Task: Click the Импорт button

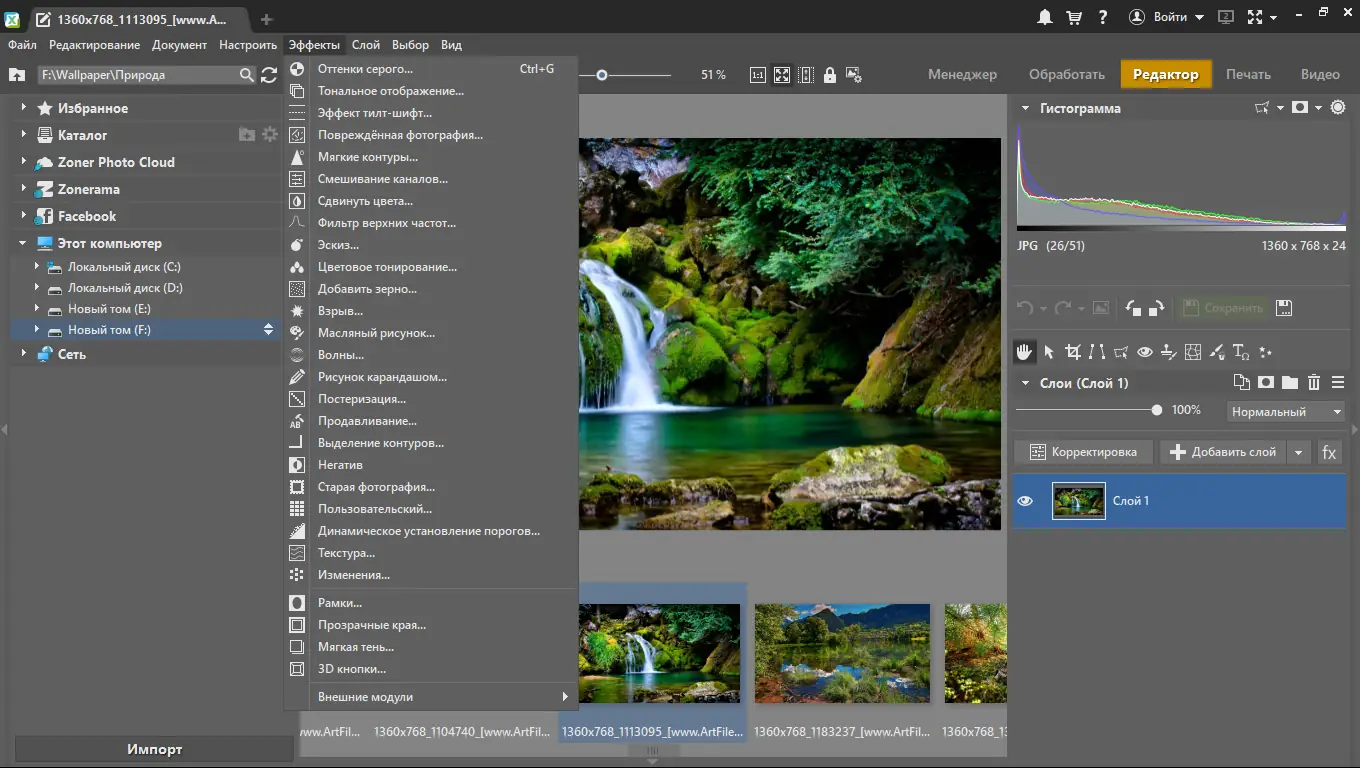Action: pyautogui.click(x=154, y=749)
